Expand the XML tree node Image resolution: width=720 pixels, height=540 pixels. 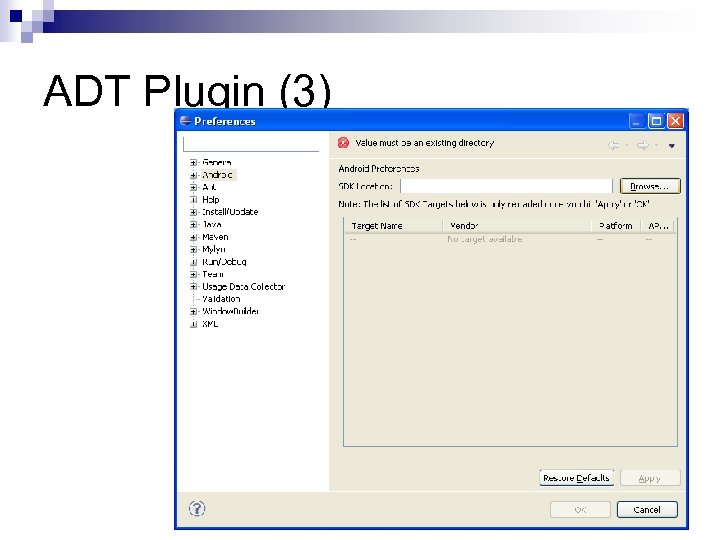pos(193,324)
